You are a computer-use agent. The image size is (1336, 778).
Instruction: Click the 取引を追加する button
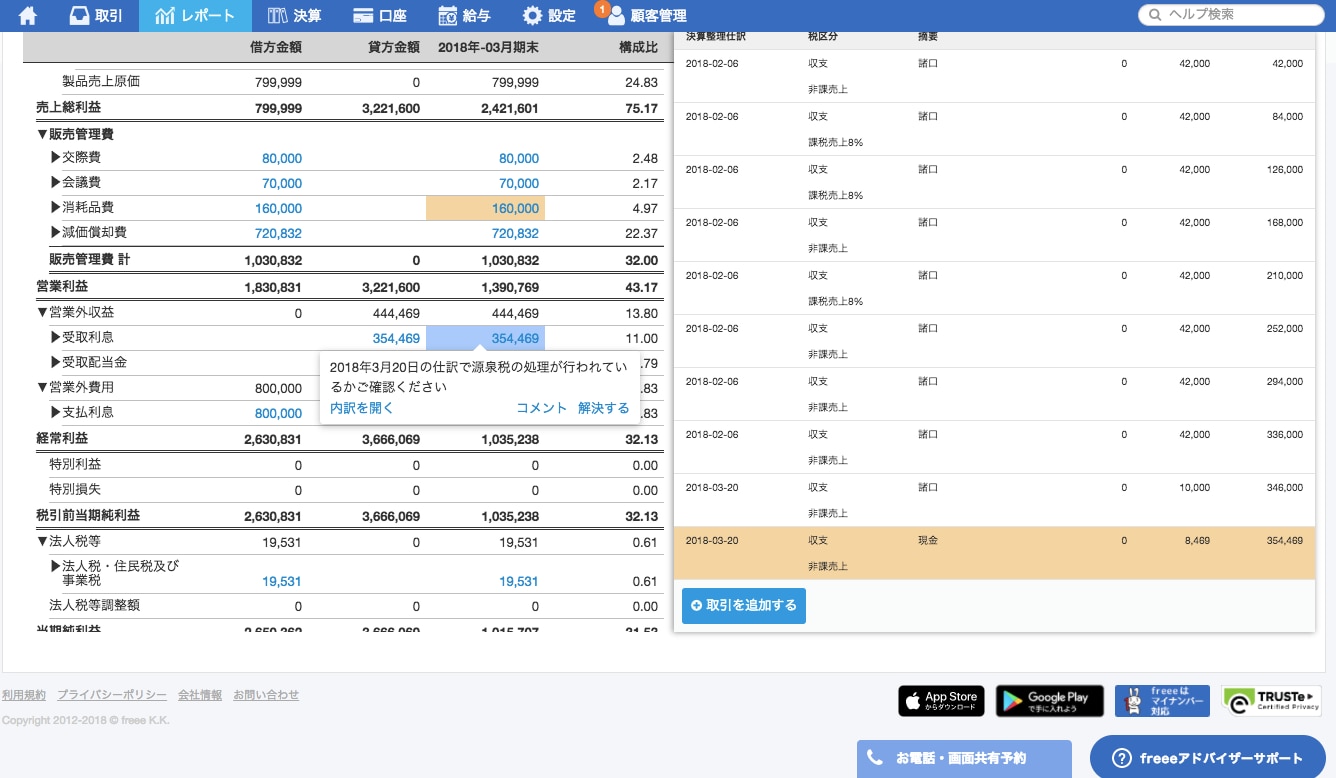pos(744,606)
